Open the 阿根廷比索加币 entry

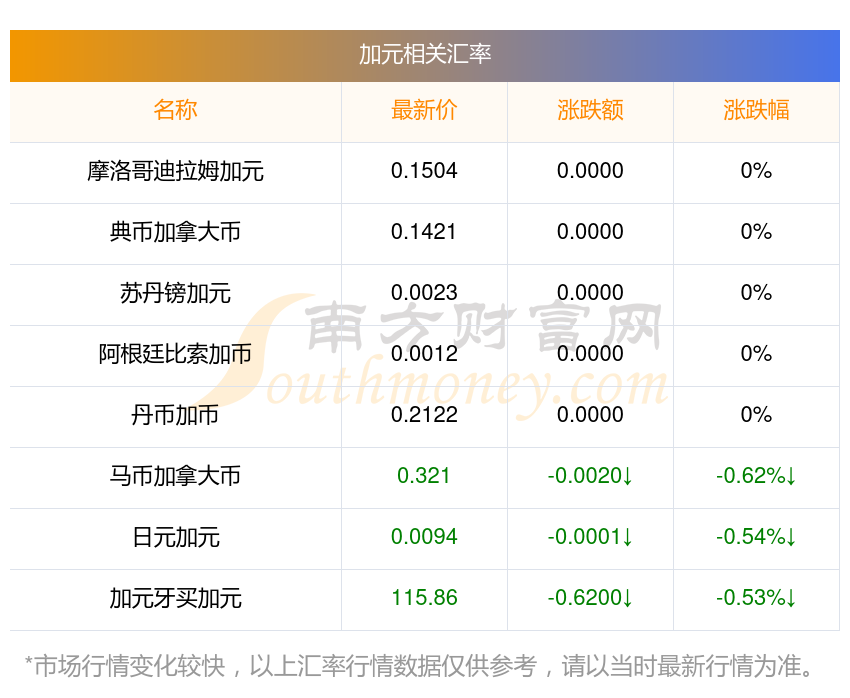click(175, 354)
